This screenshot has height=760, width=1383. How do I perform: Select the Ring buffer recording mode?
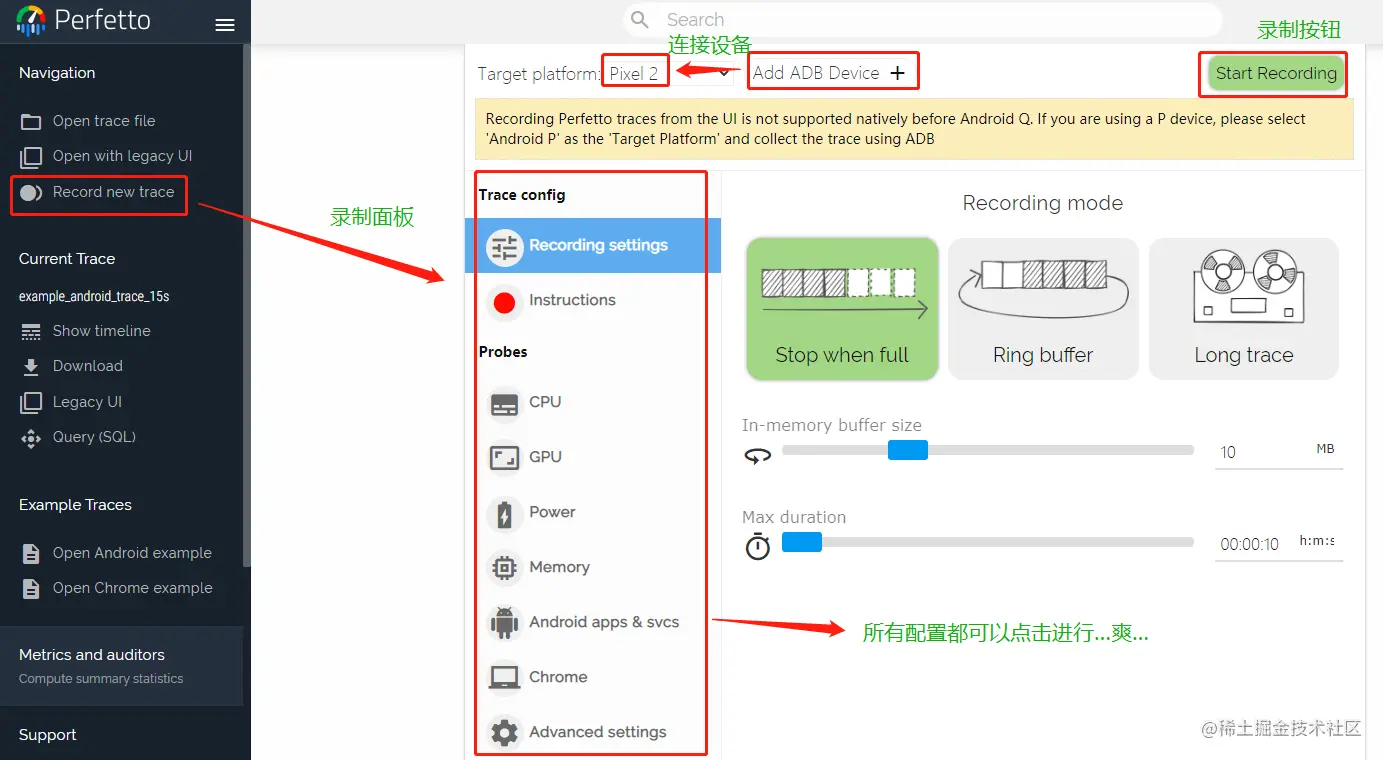(x=1042, y=308)
